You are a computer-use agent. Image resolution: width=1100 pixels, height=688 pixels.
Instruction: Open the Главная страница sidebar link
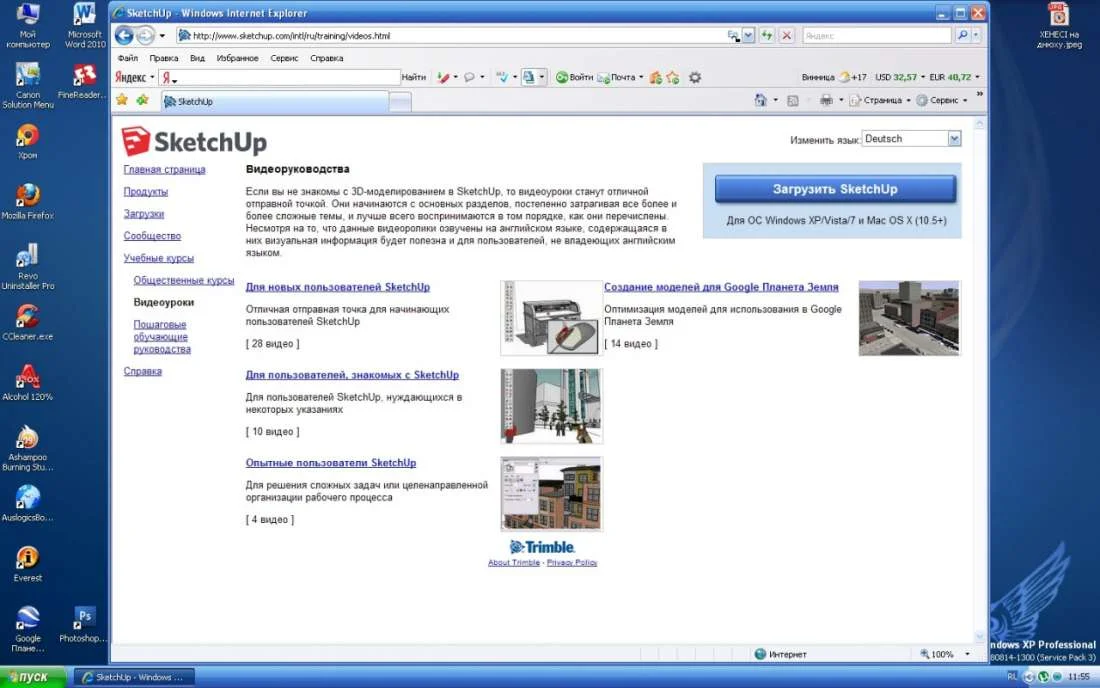(164, 170)
